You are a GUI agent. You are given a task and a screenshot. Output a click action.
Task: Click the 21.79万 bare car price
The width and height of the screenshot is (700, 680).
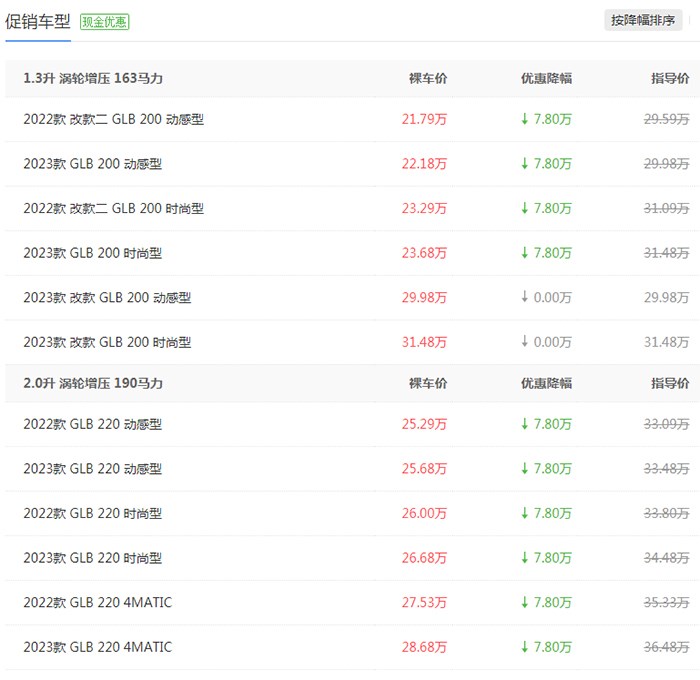pyautogui.click(x=424, y=120)
